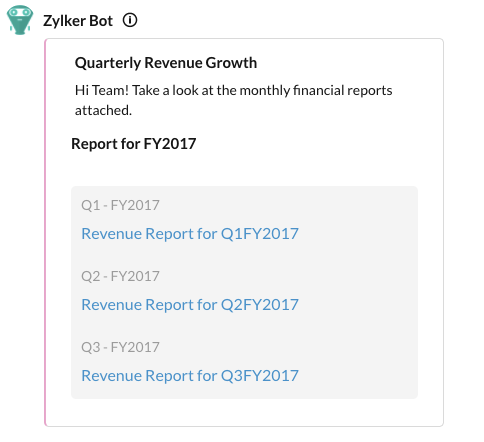The image size is (484, 442).
Task: Open Revenue Report for Q3FY2017 link
Action: tap(190, 375)
